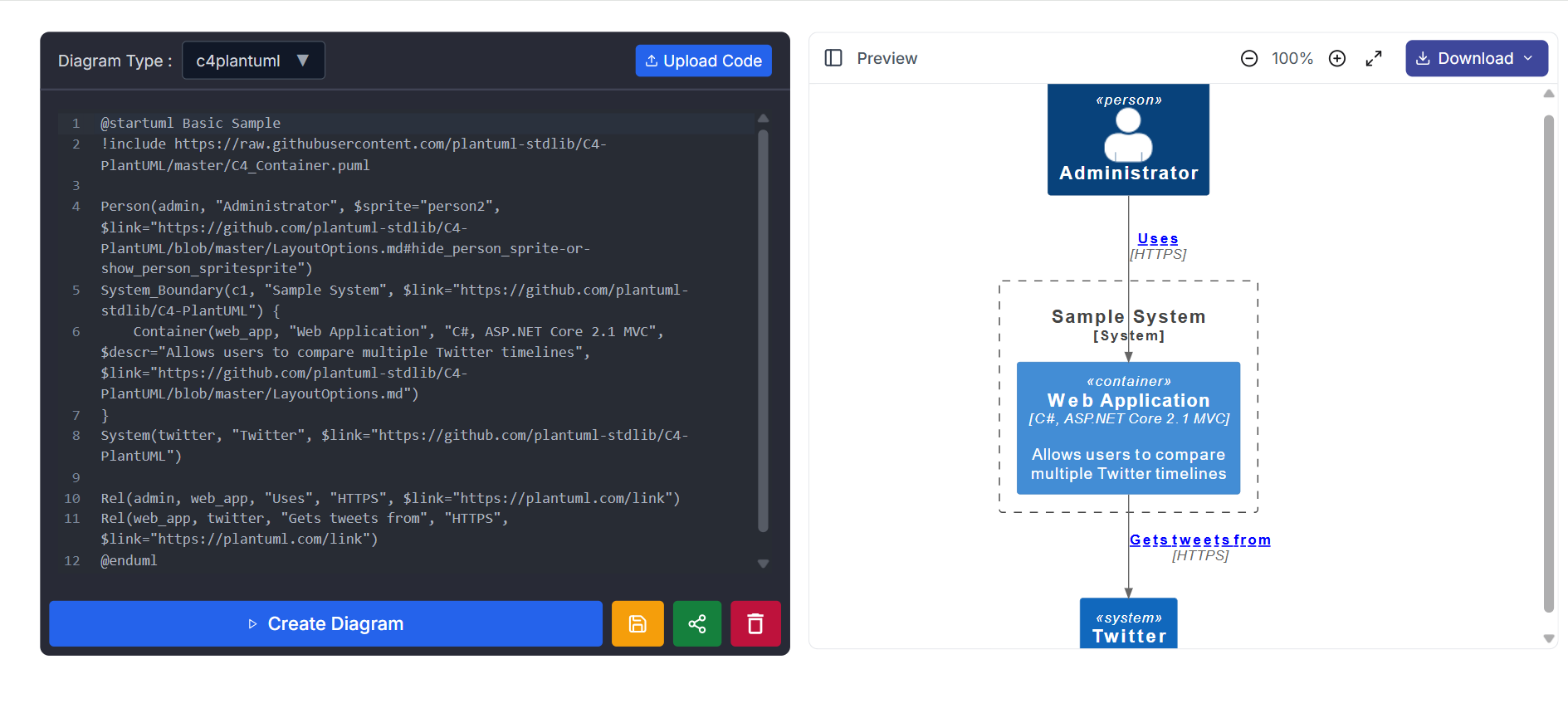Click the System(twitter, "Twitter" code line
The height and width of the screenshot is (718, 1568).
pyautogui.click(x=394, y=446)
